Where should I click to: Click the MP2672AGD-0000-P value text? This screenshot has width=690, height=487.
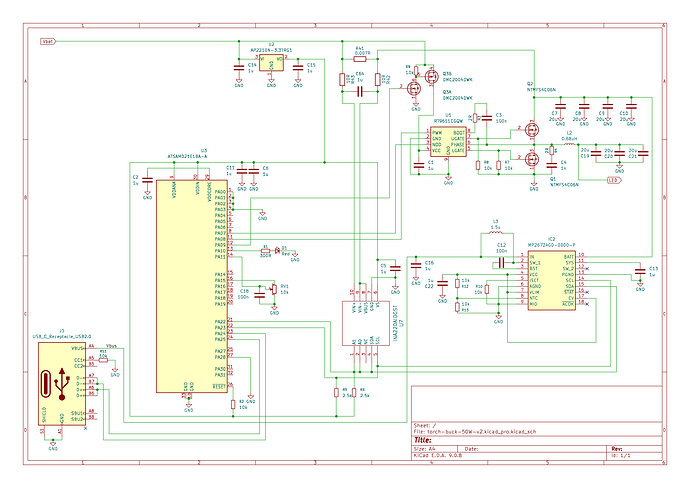pyautogui.click(x=551, y=245)
